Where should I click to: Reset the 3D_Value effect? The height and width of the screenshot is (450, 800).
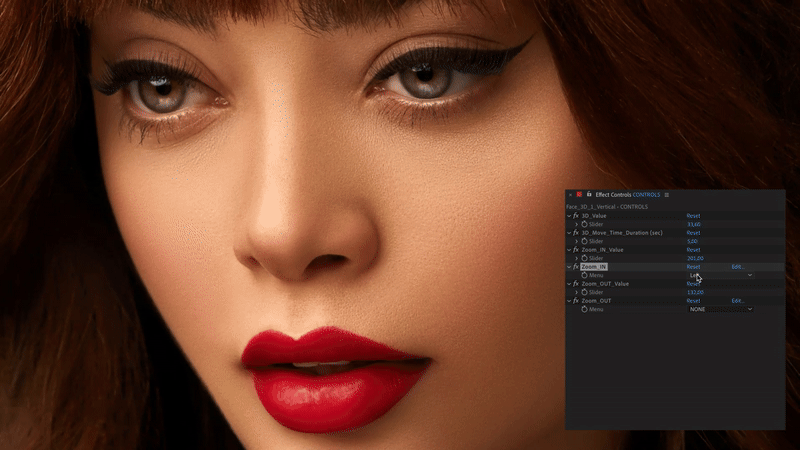pos(693,216)
